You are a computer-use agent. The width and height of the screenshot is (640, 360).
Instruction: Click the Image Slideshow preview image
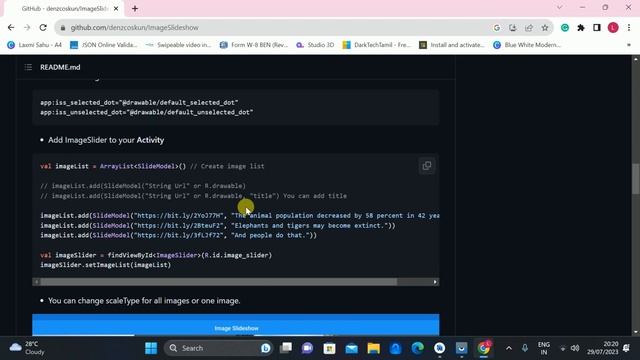coord(236,325)
